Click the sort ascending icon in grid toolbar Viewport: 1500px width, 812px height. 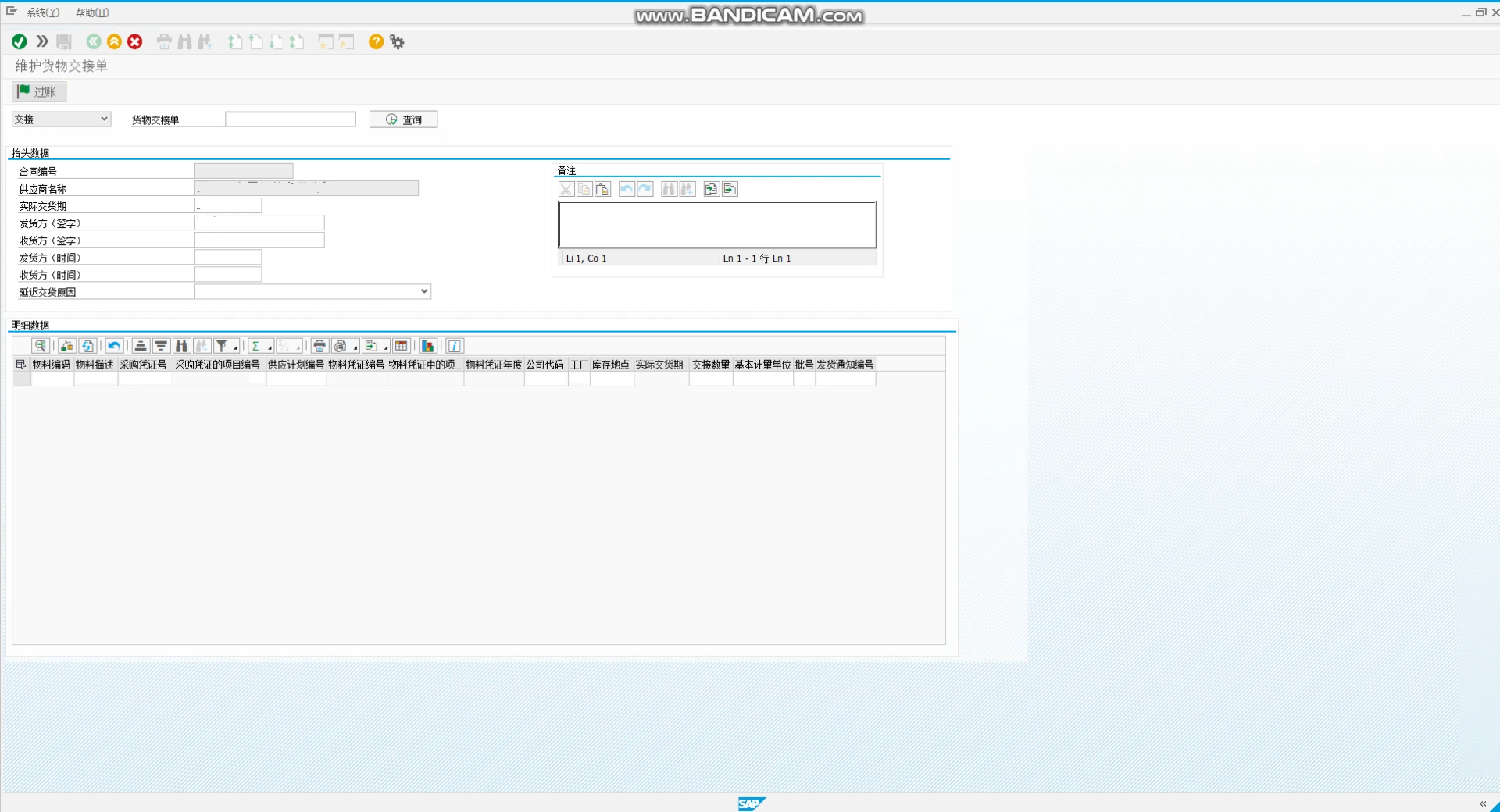pyautogui.click(x=141, y=346)
